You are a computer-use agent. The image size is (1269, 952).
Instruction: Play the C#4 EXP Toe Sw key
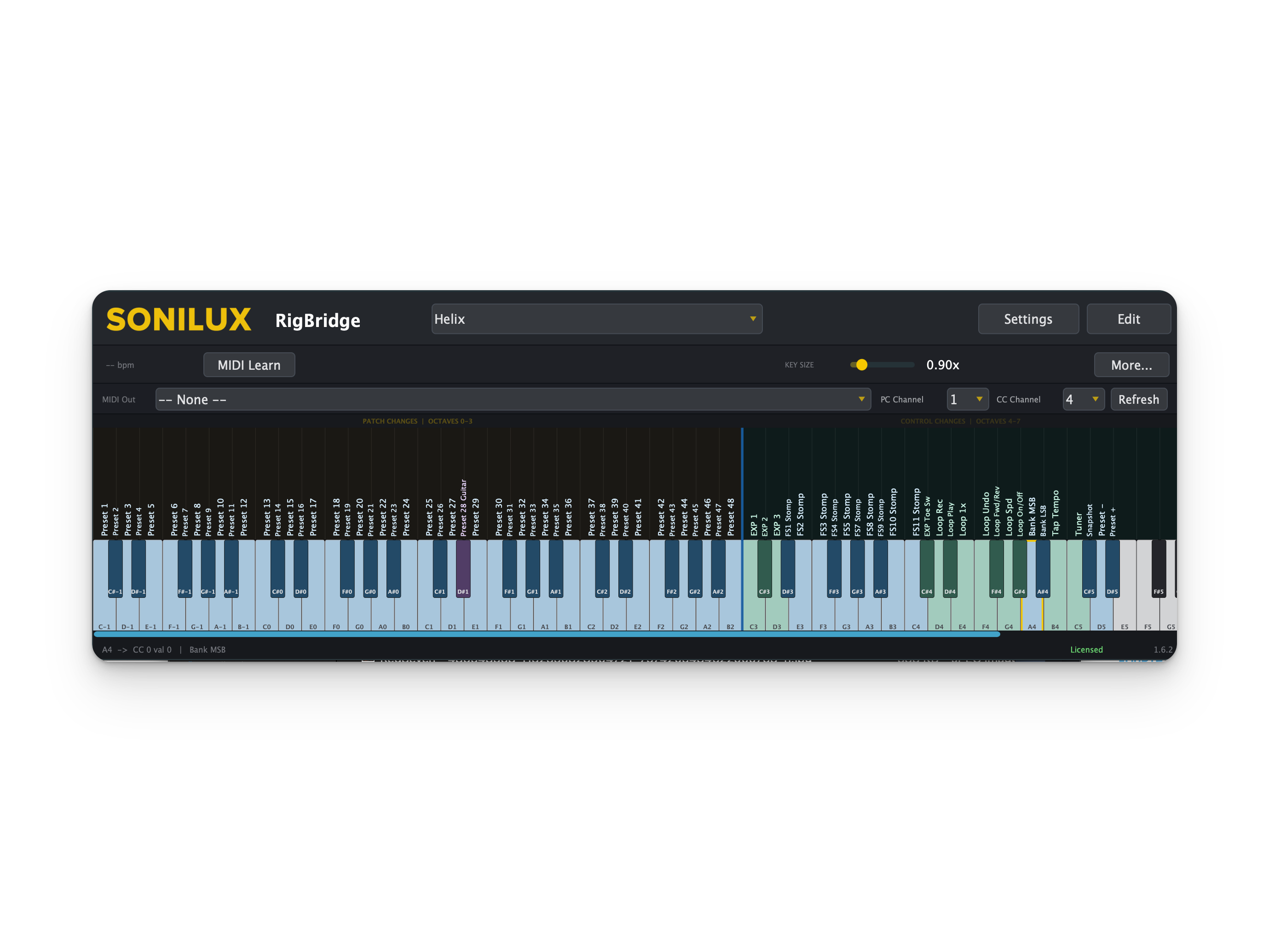pyautogui.click(x=927, y=568)
